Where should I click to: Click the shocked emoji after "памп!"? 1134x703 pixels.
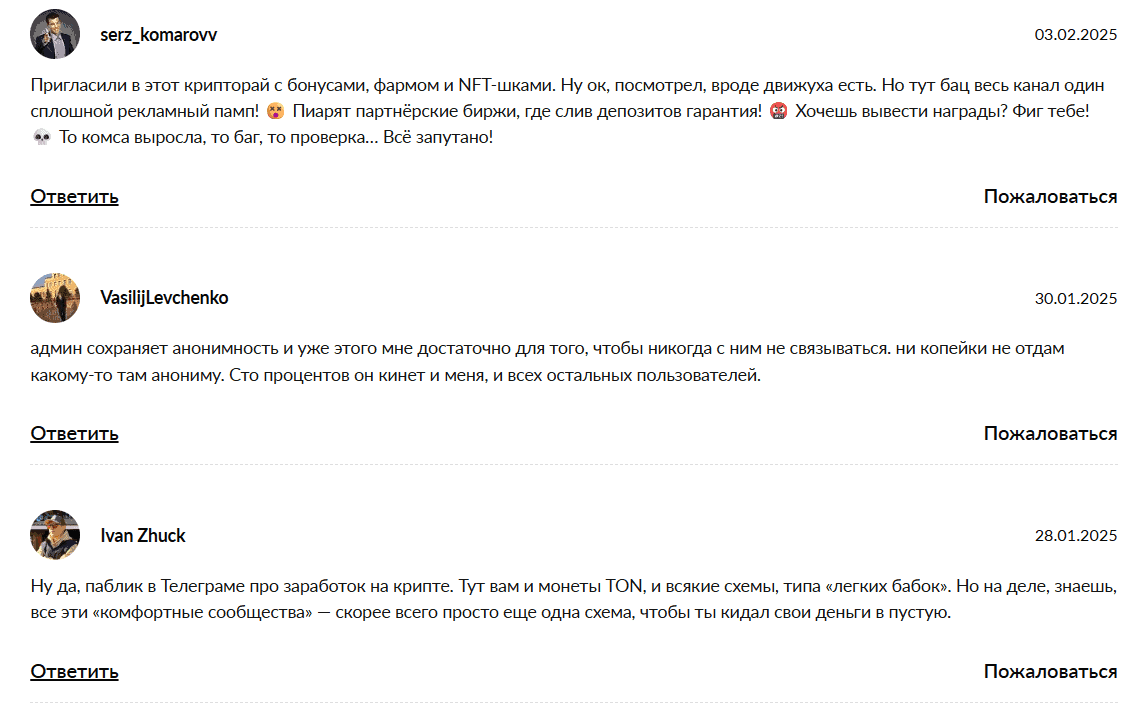(x=275, y=111)
